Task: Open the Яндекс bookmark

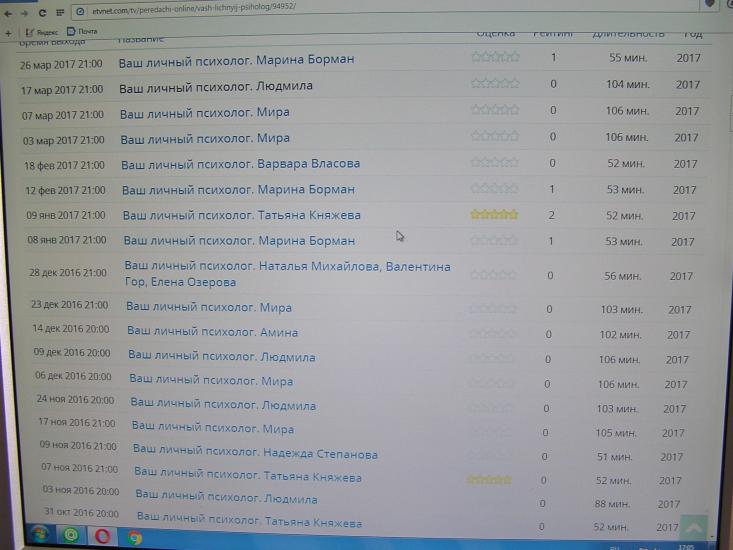Action: 38,31
